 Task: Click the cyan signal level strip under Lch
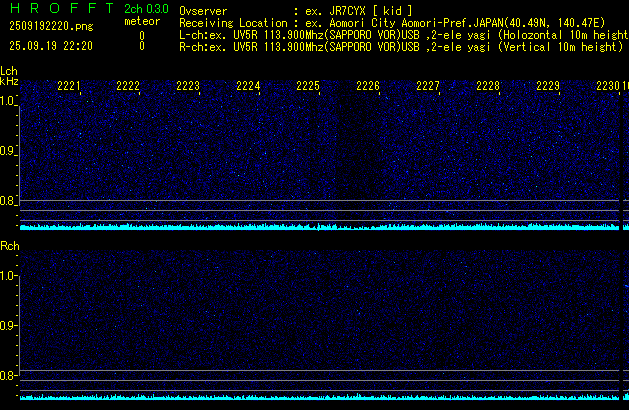click(x=320, y=227)
